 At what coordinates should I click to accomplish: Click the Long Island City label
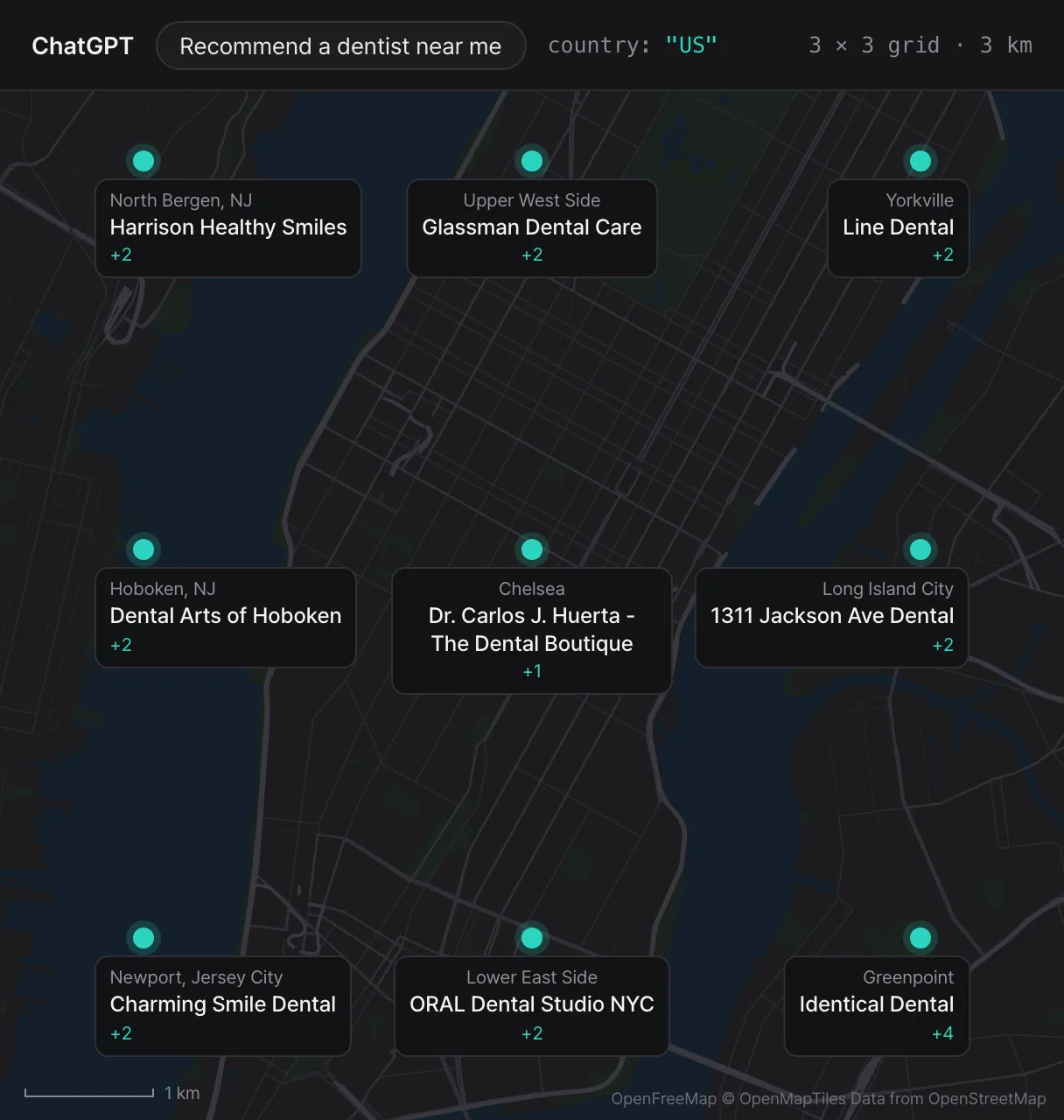(888, 589)
